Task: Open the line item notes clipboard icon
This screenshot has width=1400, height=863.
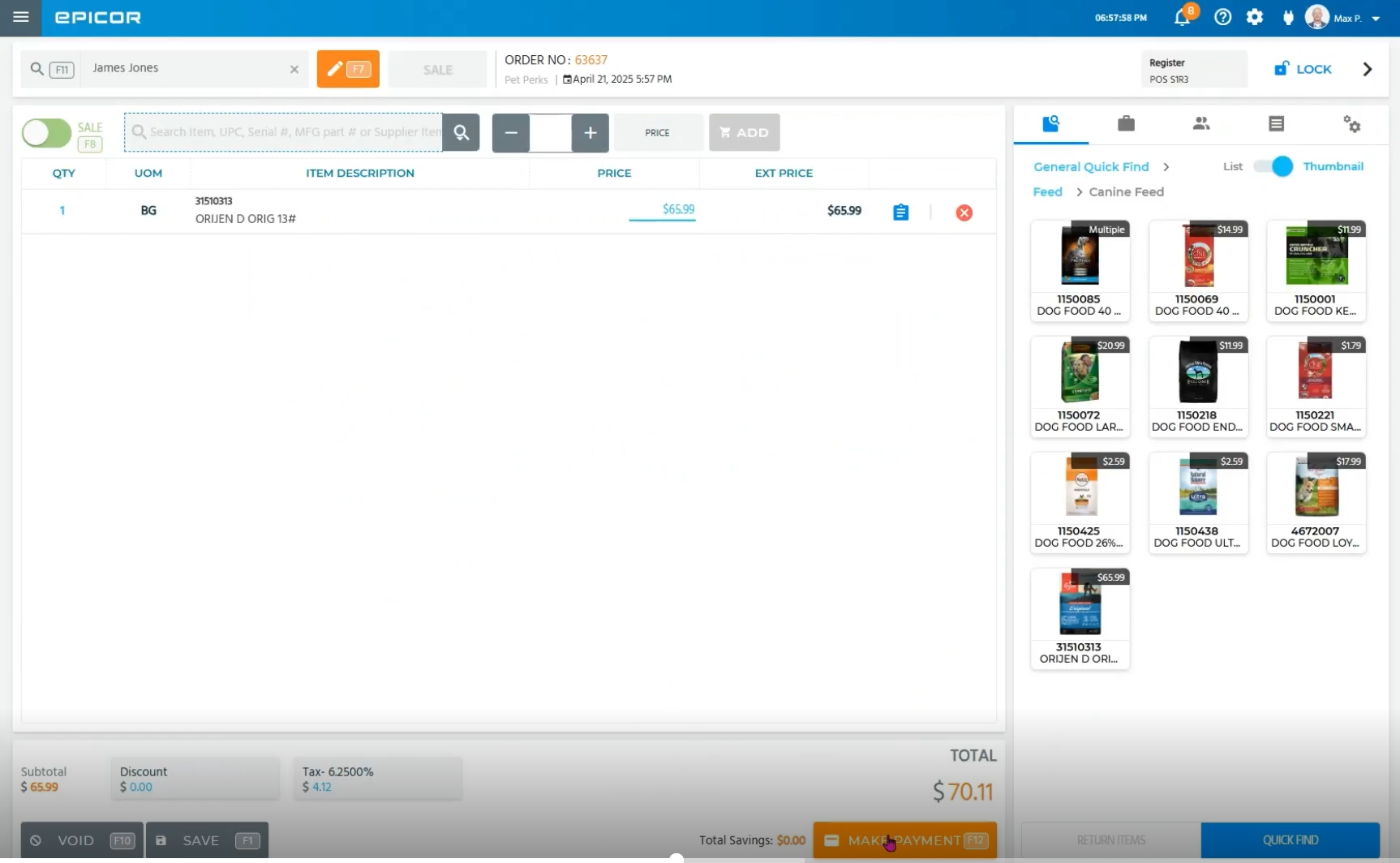Action: (900, 213)
